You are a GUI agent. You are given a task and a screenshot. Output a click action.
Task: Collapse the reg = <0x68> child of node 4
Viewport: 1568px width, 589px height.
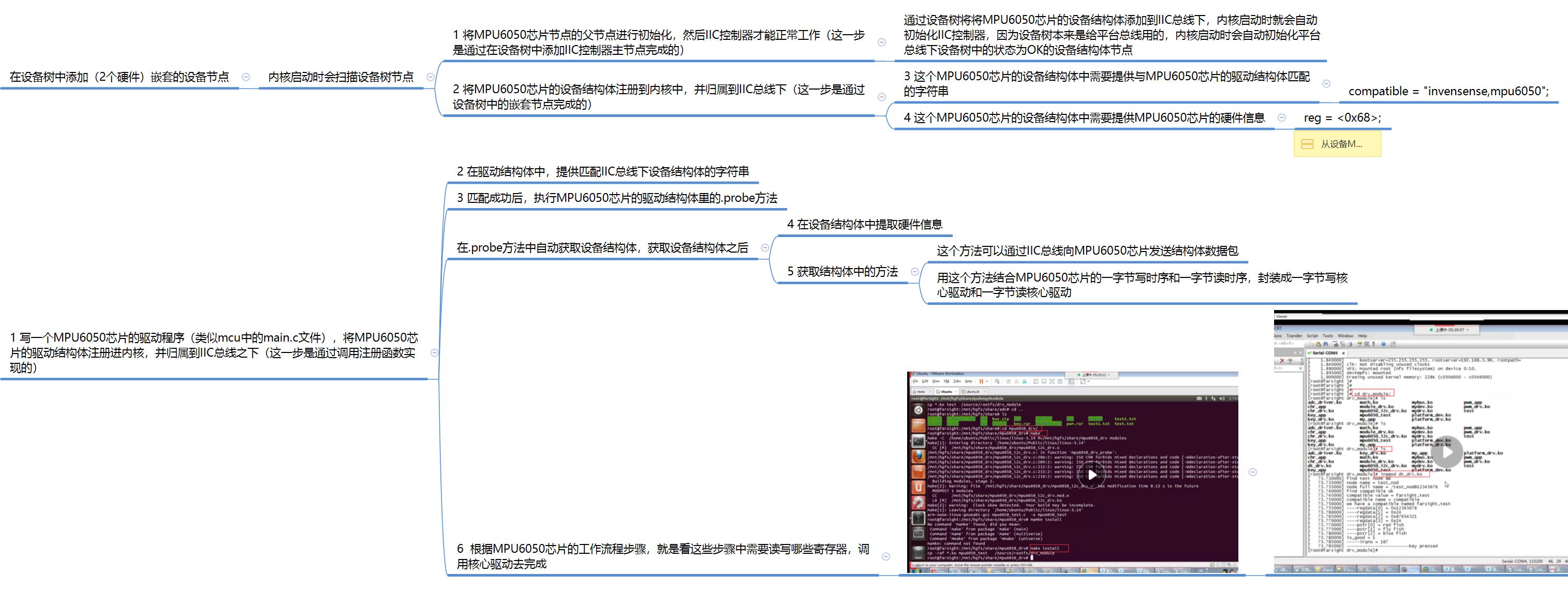coord(1281,117)
